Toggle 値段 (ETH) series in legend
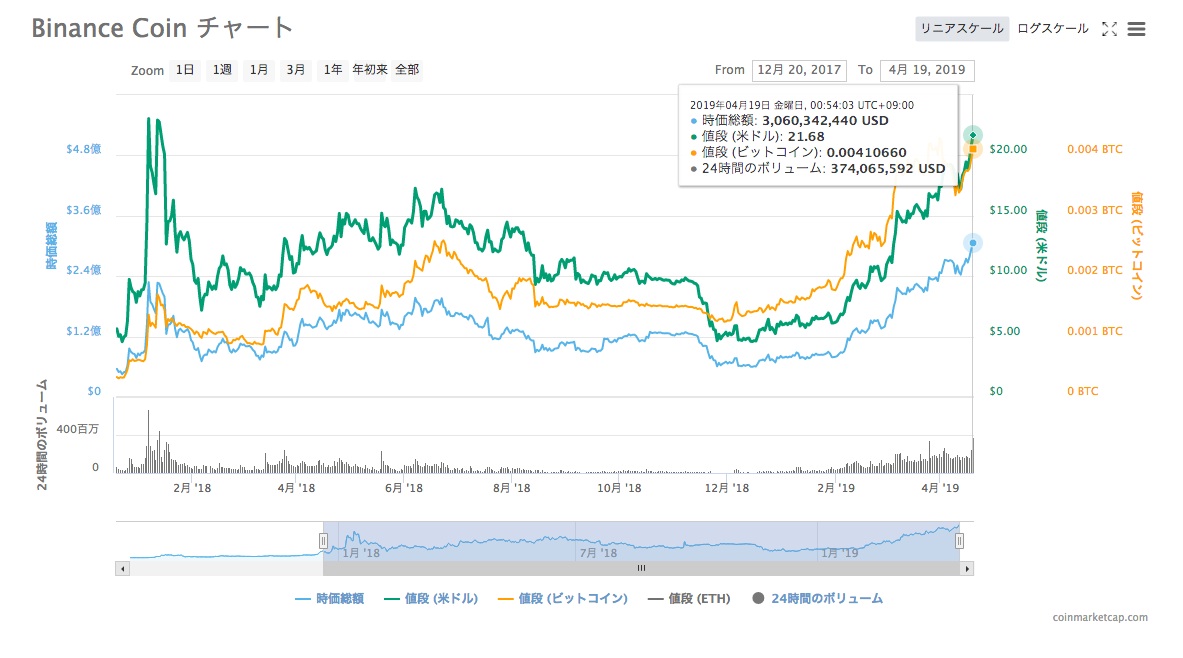1183x658 pixels. (x=689, y=598)
